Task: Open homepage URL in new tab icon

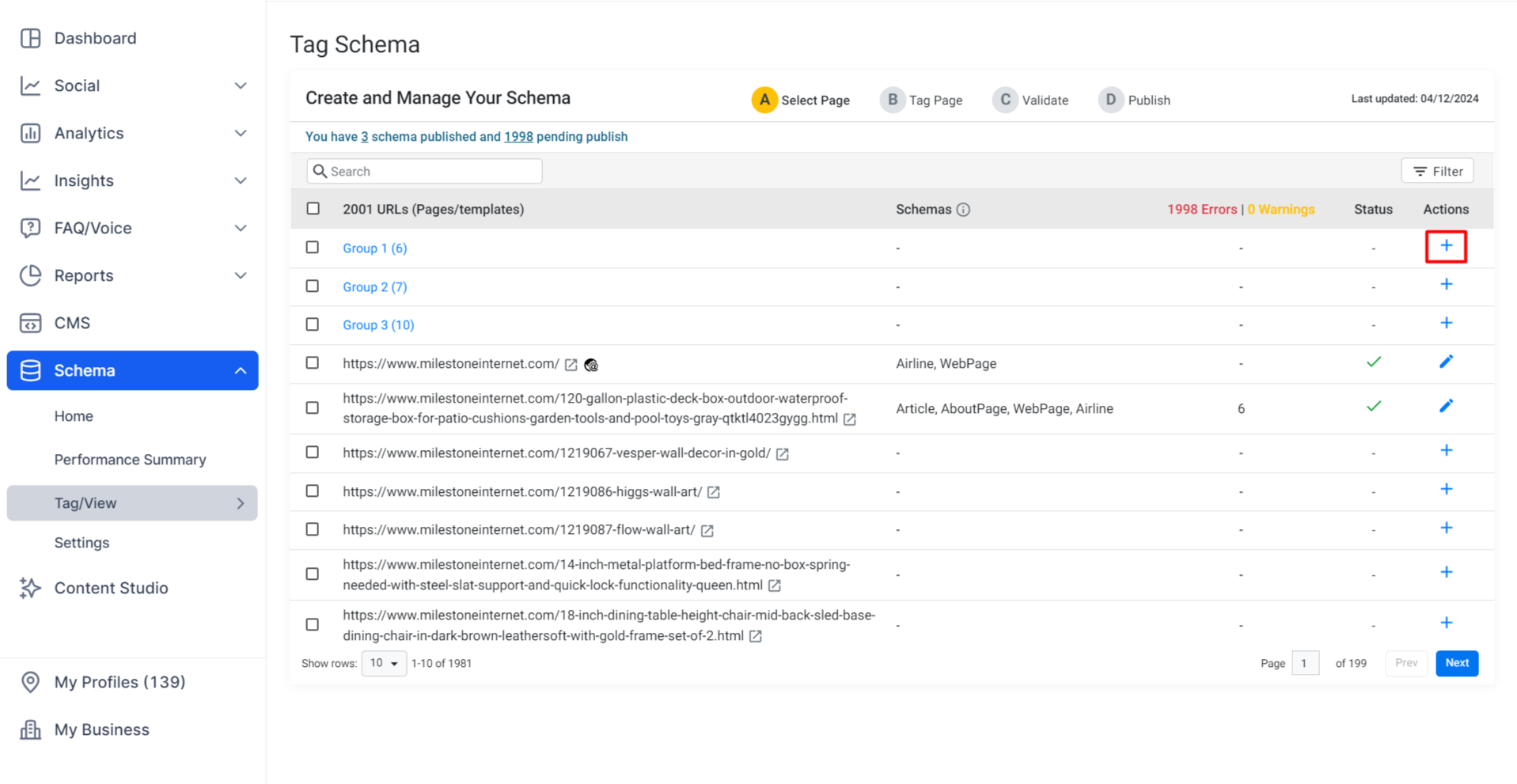Action: (571, 365)
